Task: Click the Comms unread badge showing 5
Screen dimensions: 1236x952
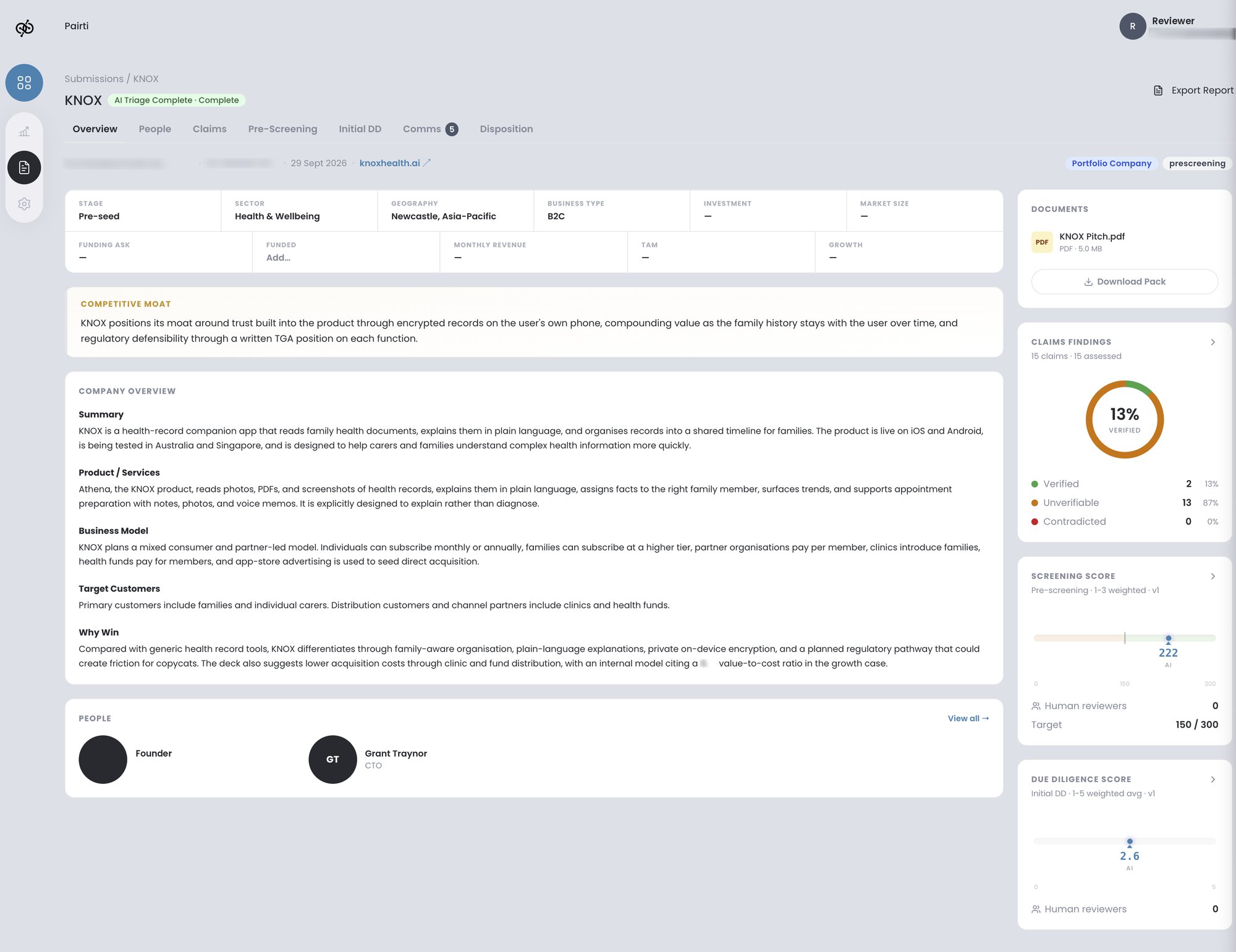Action: click(452, 129)
